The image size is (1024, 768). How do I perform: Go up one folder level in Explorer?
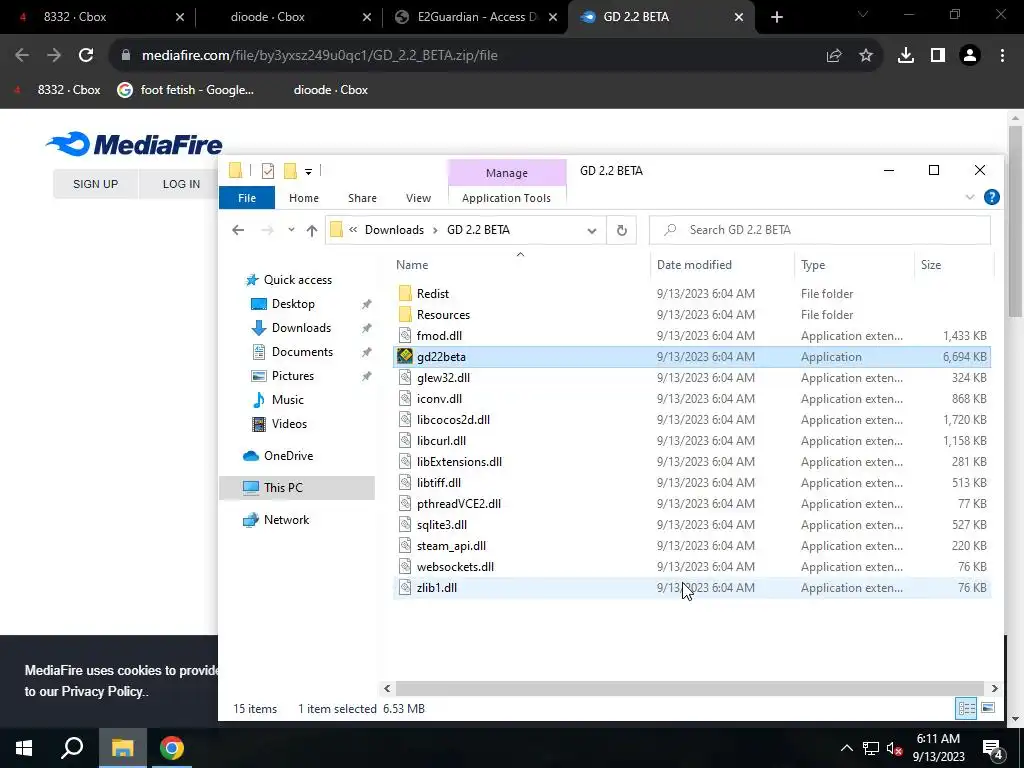pos(312,230)
